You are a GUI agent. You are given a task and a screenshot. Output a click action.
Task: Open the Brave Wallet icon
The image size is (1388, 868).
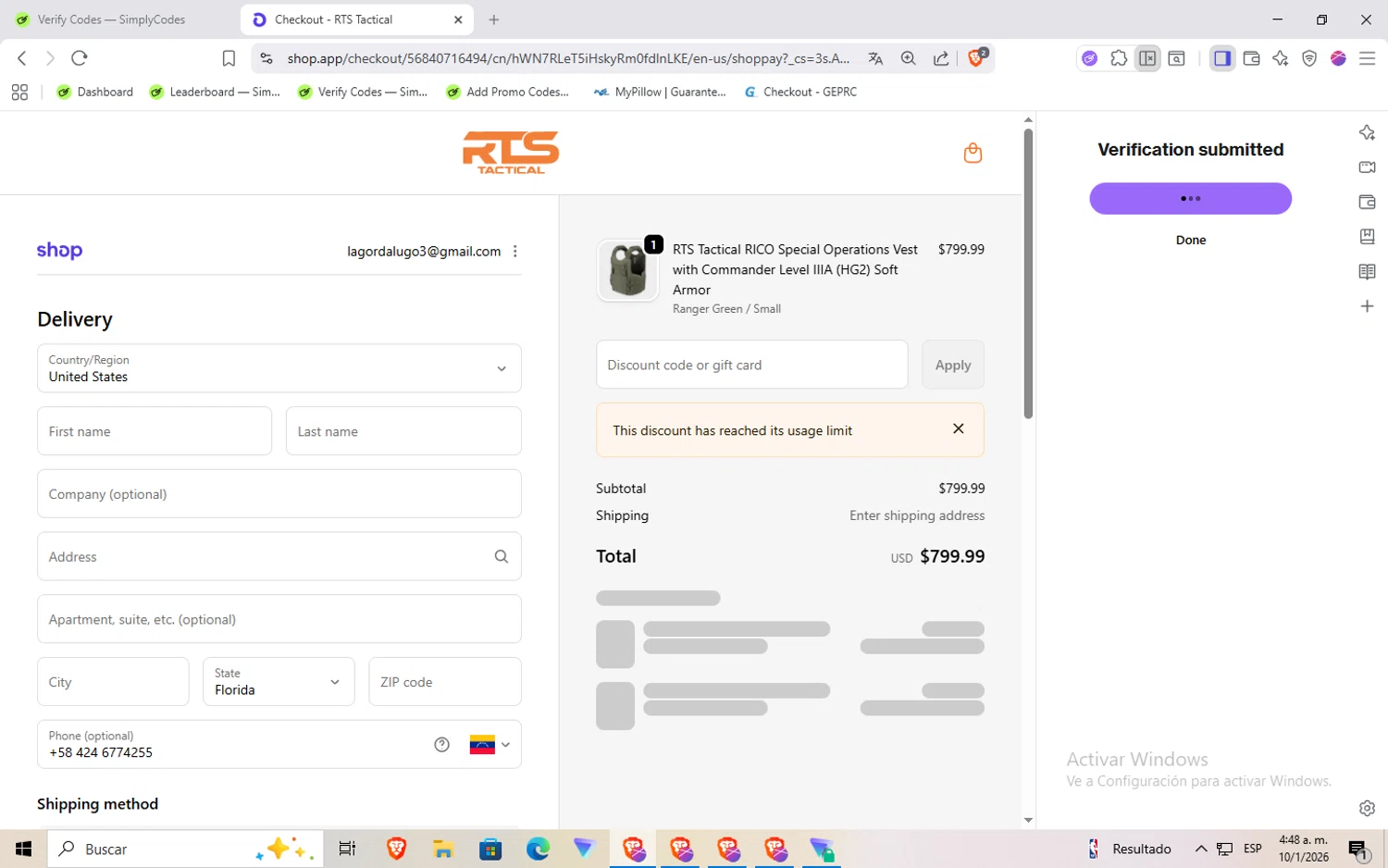coord(1251,58)
